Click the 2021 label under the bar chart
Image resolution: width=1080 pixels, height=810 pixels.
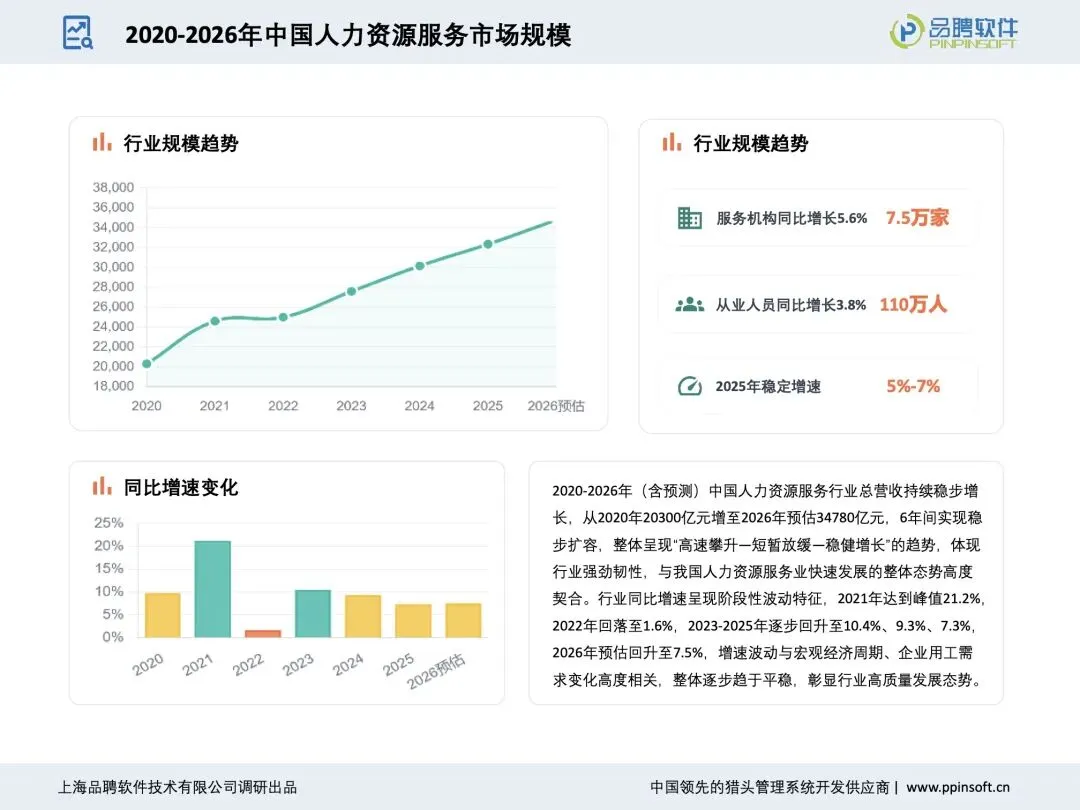198,665
